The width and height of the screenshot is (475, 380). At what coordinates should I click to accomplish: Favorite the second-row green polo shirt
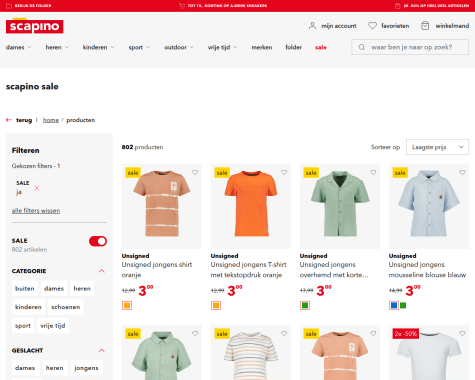point(195,333)
